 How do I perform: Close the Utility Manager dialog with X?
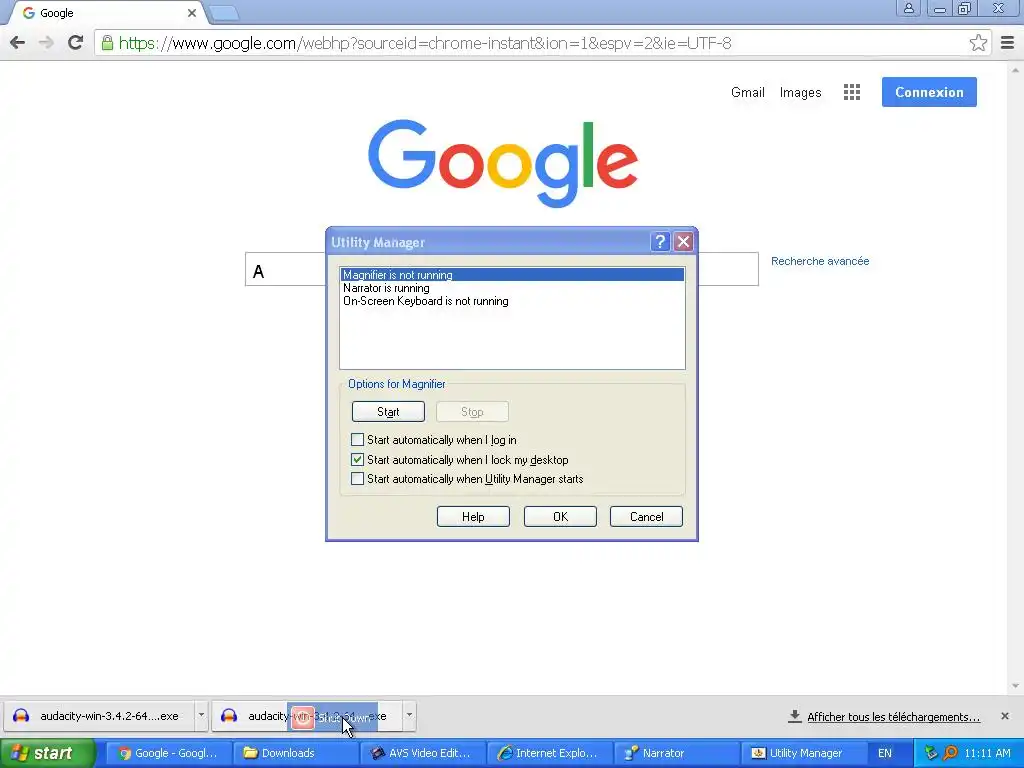(684, 242)
